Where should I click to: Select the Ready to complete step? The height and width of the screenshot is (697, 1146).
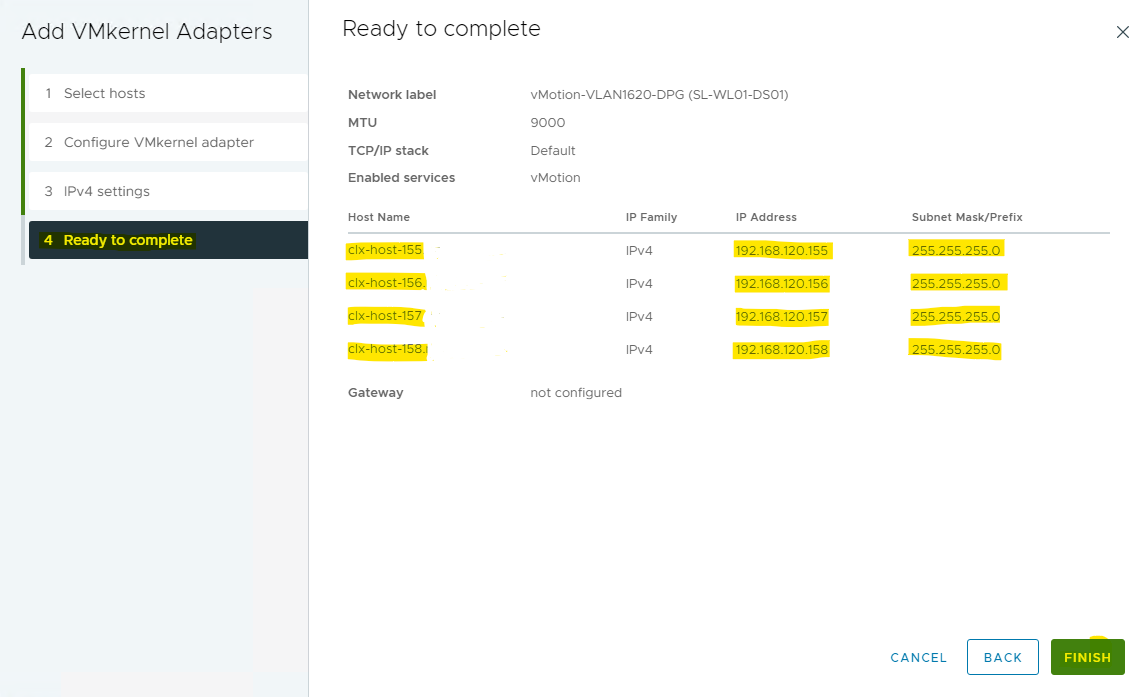pyautogui.click(x=127, y=240)
